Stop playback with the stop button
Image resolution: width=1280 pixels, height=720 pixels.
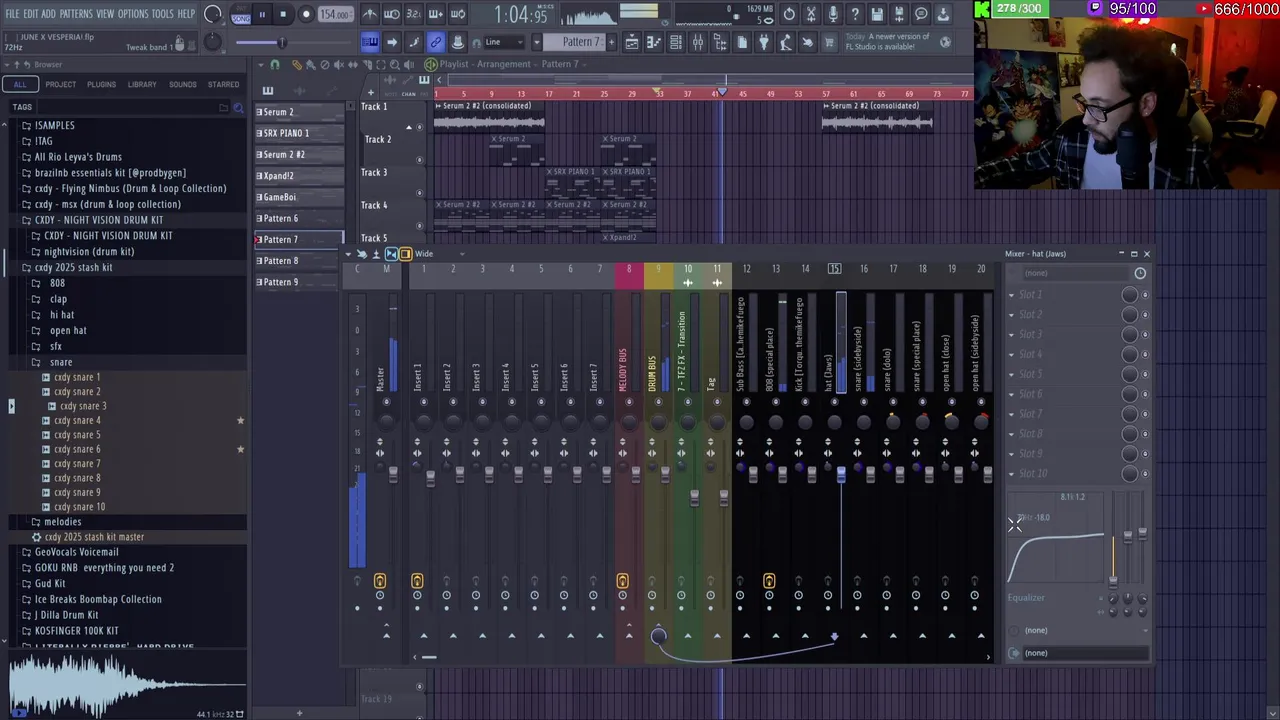click(x=284, y=14)
